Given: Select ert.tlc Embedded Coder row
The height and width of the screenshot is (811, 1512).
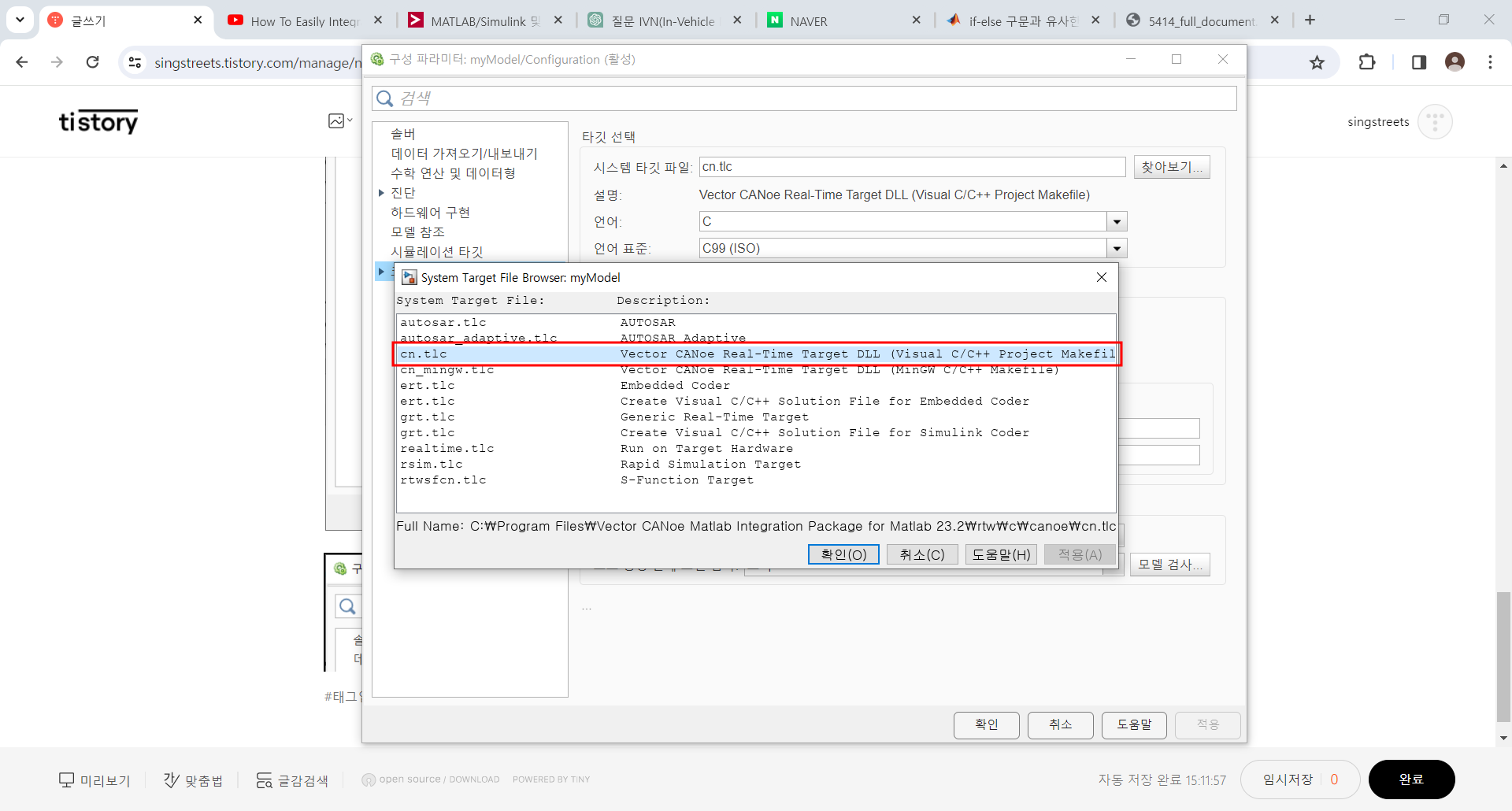Looking at the screenshot, I should [x=756, y=386].
